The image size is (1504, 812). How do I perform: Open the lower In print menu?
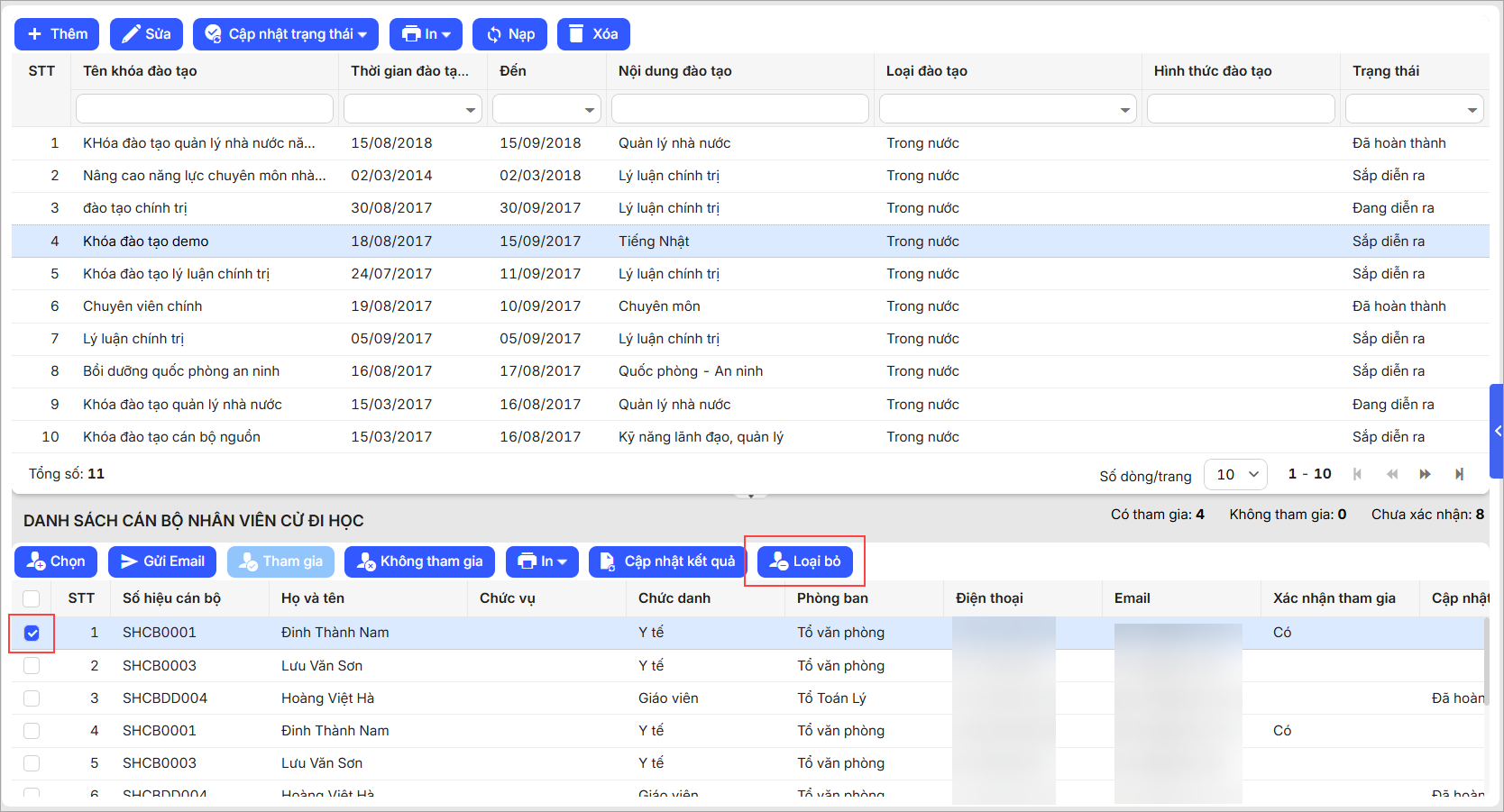click(x=542, y=561)
